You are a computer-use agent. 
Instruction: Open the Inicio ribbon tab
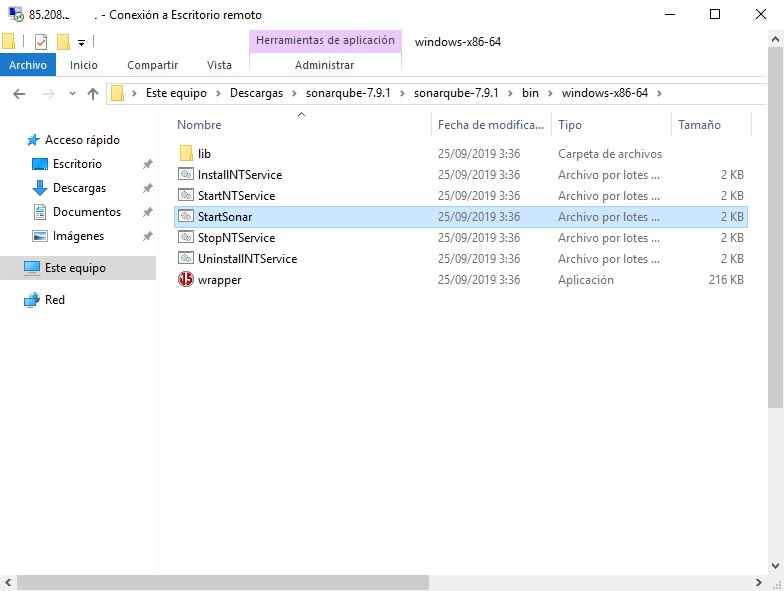tap(84, 65)
